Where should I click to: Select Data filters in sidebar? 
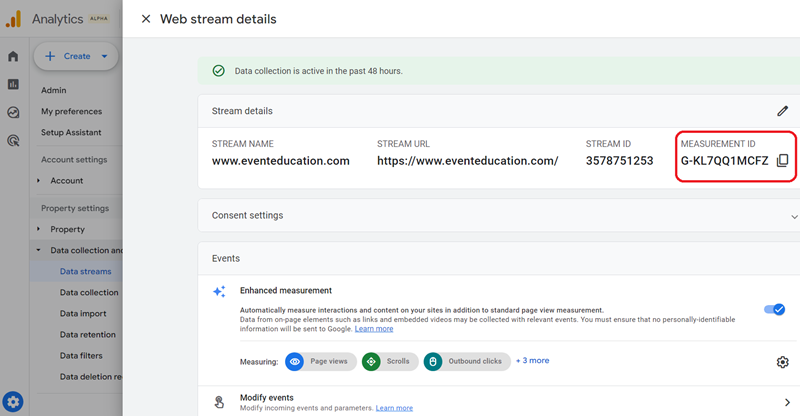[81, 355]
